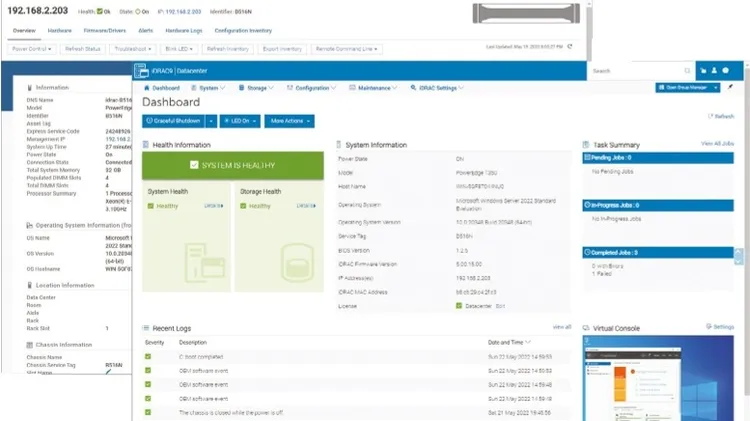Open the LED On dropdown
Image resolution: width=750 pixels, height=421 pixels.
click(x=240, y=121)
